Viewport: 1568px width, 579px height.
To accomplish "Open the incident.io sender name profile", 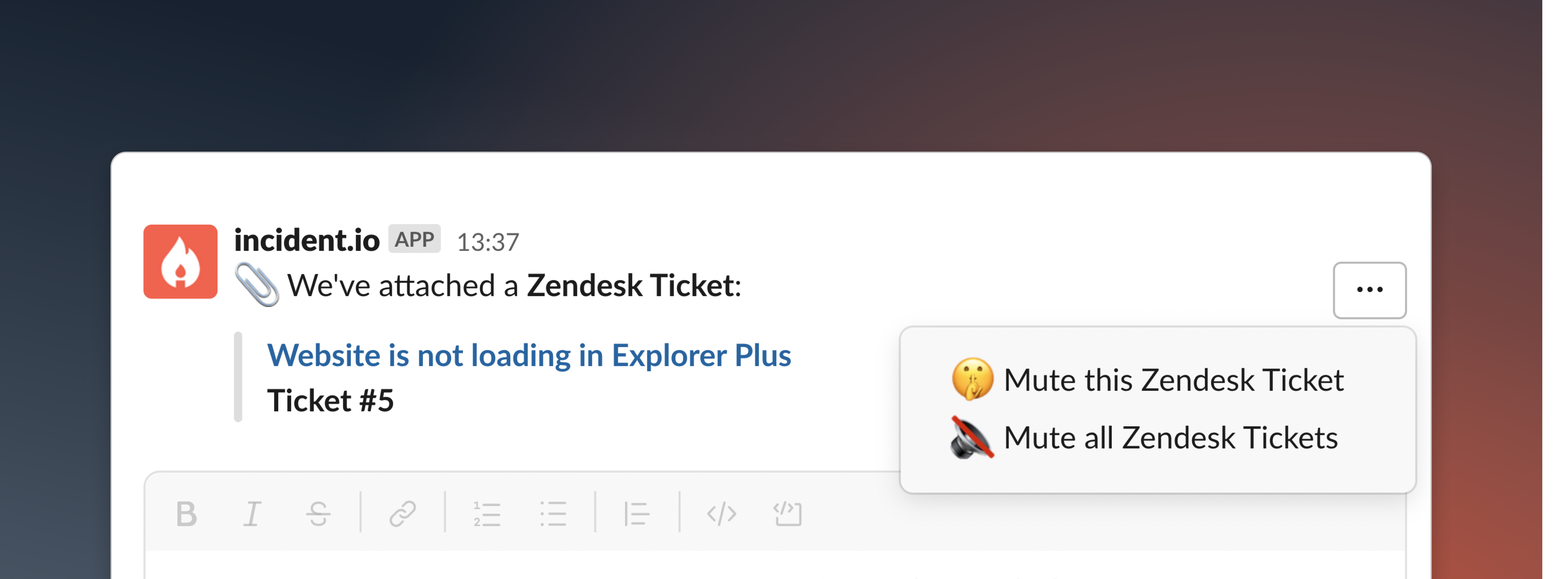I will click(307, 240).
